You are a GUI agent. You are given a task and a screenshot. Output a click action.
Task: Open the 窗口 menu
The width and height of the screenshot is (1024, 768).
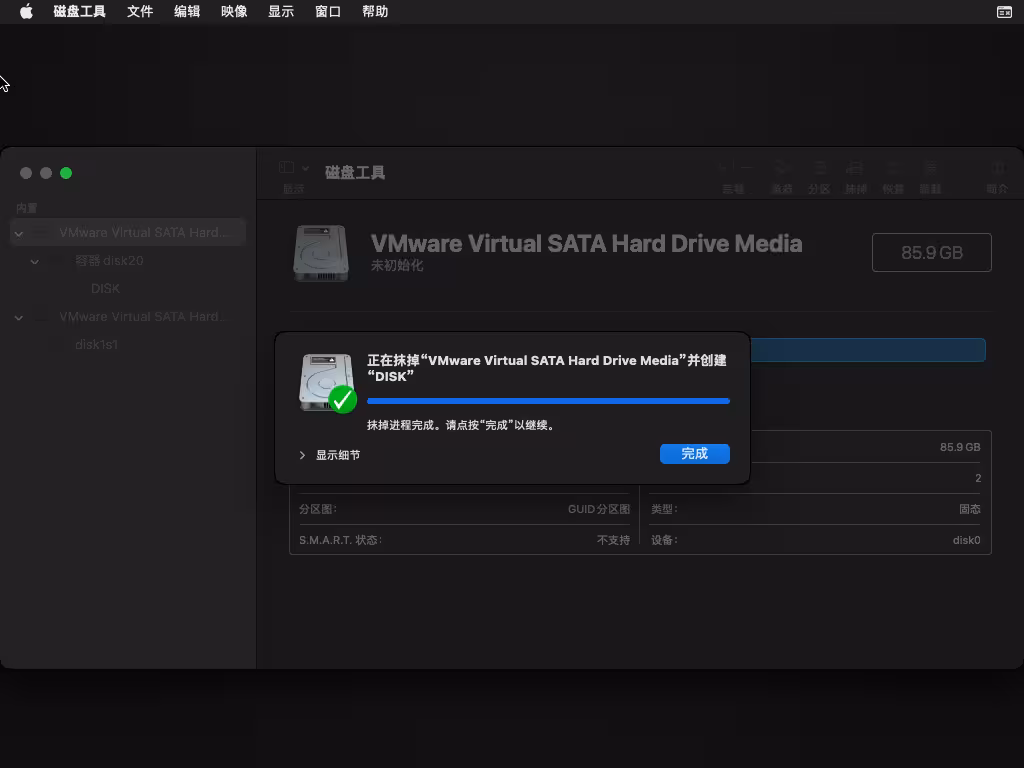pyautogui.click(x=328, y=12)
